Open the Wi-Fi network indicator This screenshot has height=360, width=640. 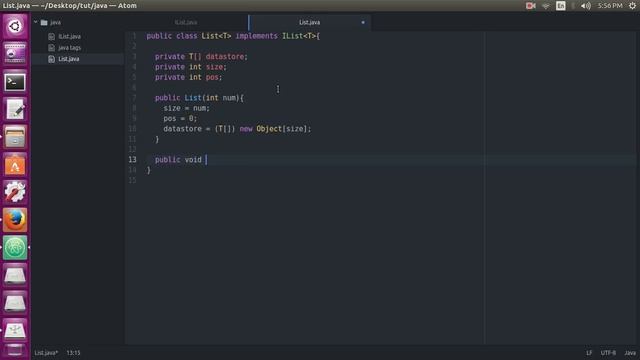pyautogui.click(x=546, y=6)
